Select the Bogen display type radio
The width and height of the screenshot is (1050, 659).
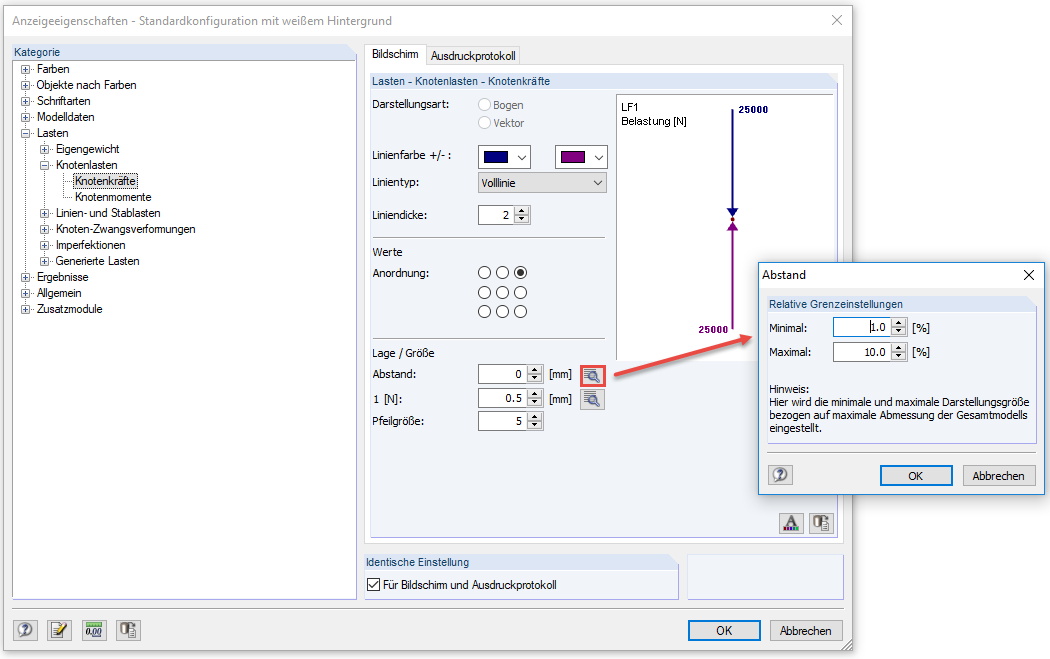pyautogui.click(x=484, y=105)
